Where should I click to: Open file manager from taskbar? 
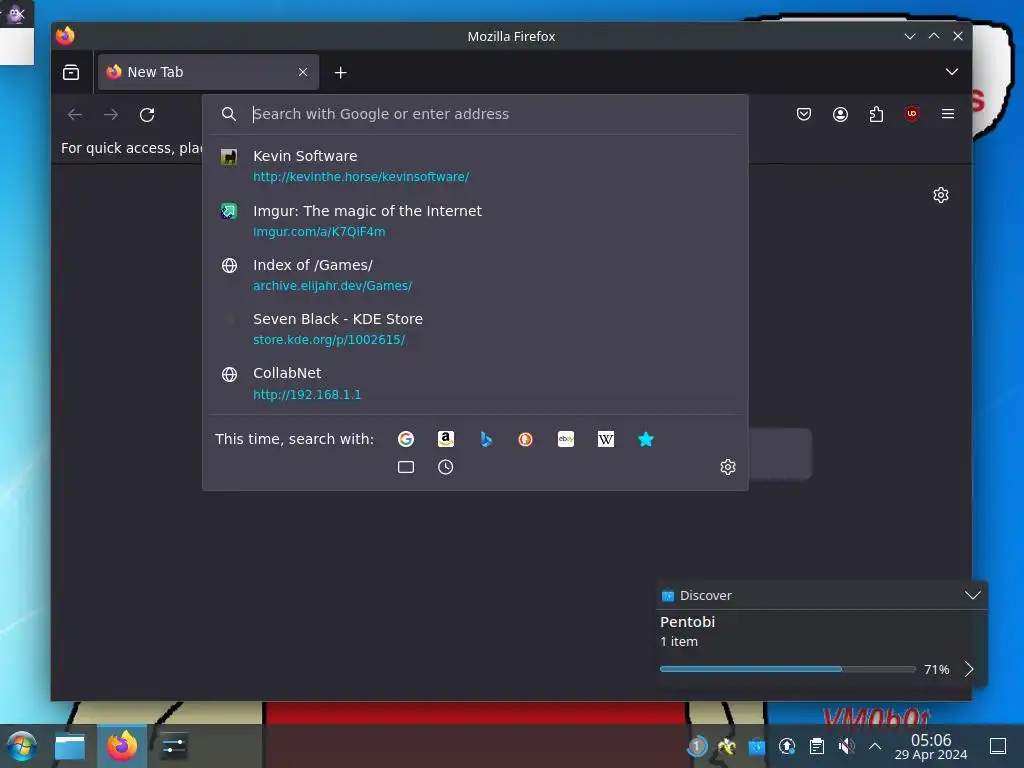pos(70,746)
